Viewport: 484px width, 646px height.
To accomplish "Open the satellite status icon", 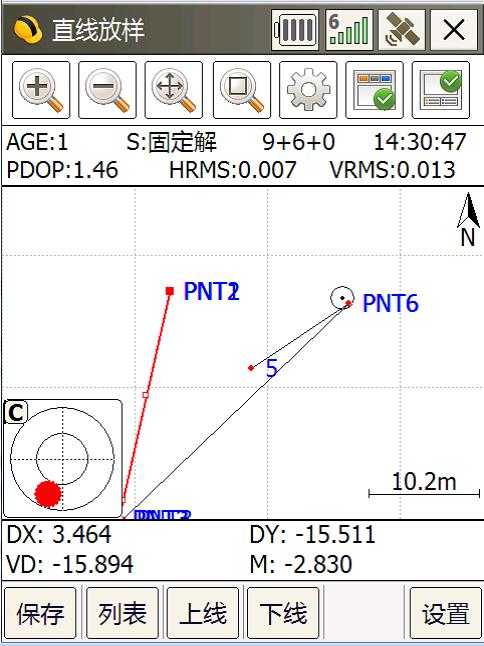I will tap(402, 30).
